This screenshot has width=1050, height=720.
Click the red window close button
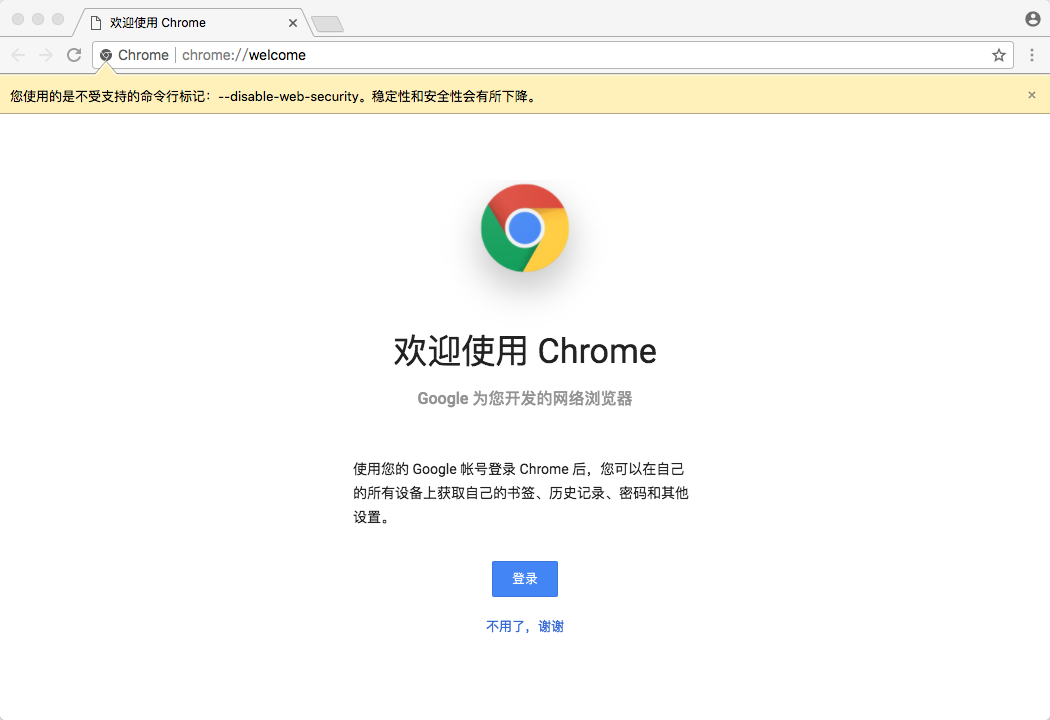tap(18, 19)
